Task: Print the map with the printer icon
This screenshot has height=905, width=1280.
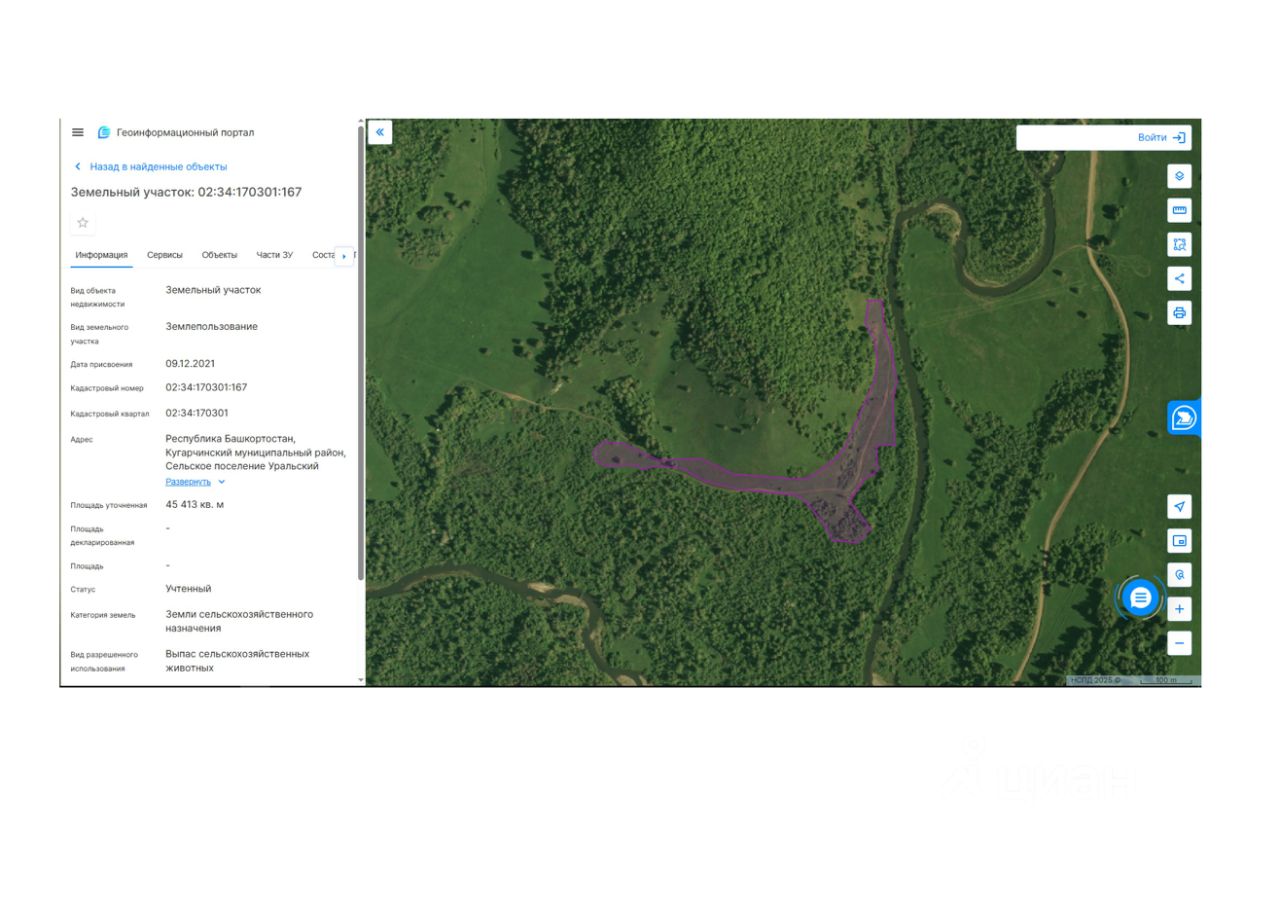Action: point(1179,312)
